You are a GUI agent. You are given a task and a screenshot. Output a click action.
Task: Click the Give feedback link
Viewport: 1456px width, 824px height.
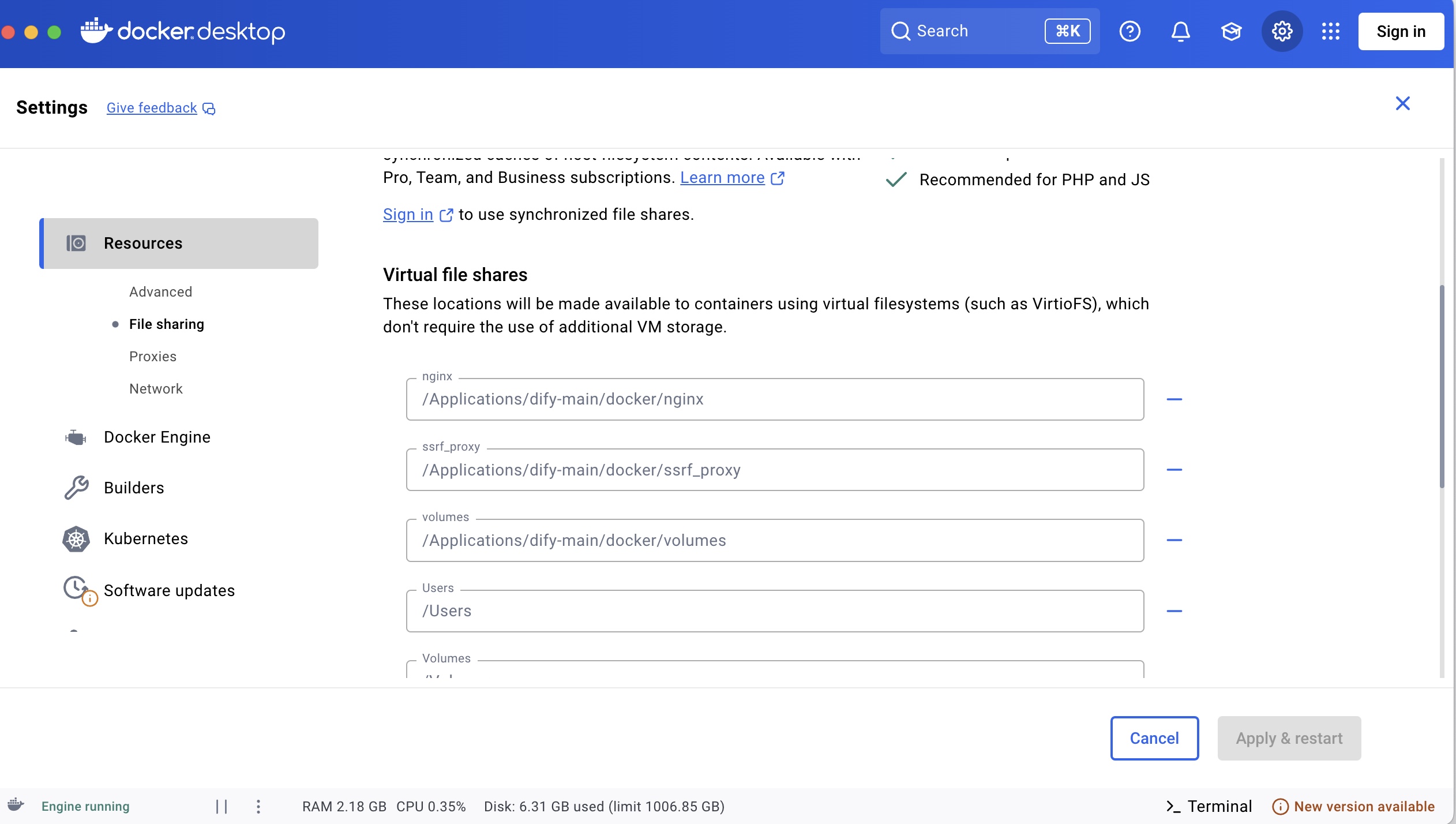152,108
